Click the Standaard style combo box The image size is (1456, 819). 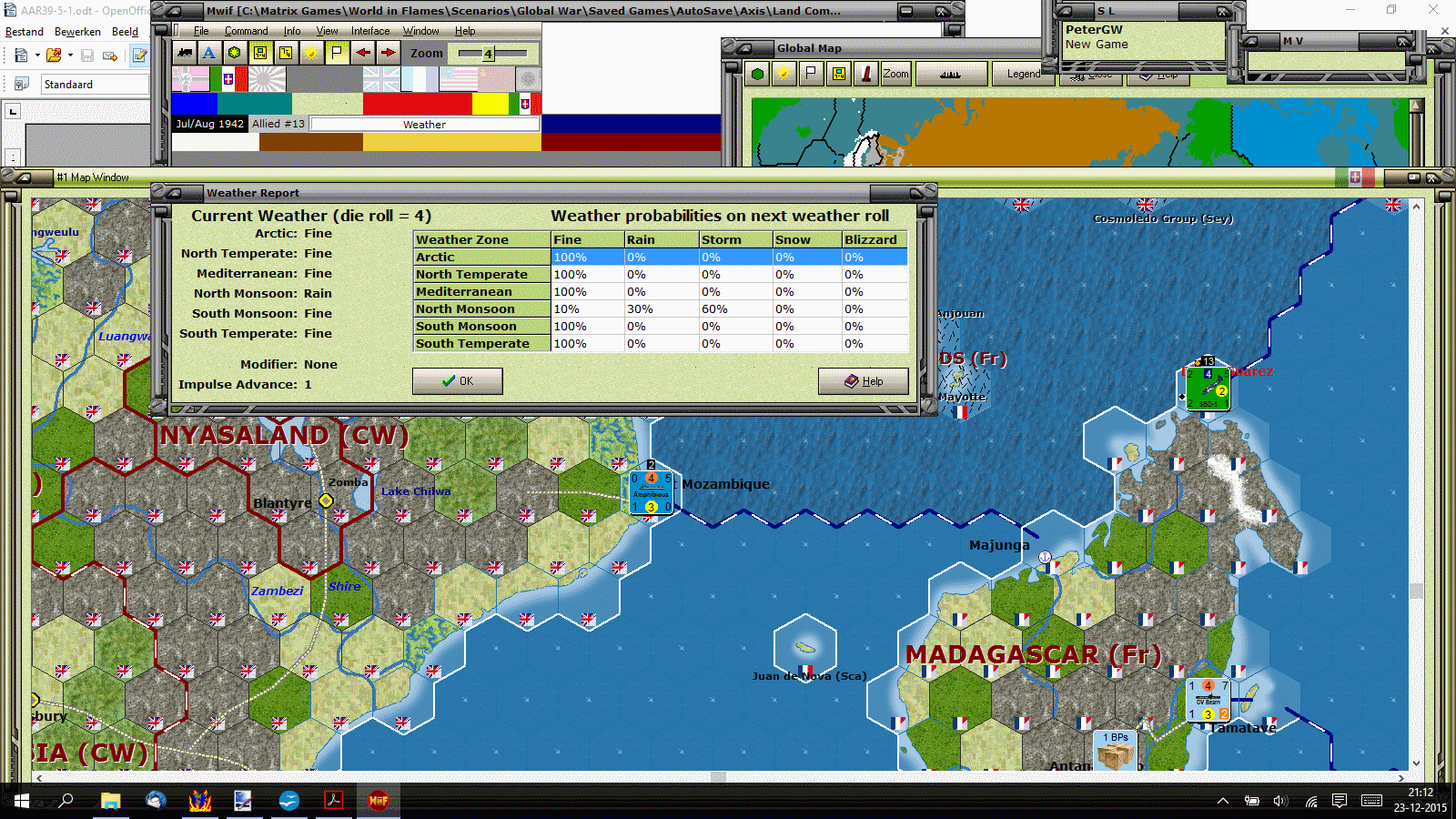click(95, 85)
